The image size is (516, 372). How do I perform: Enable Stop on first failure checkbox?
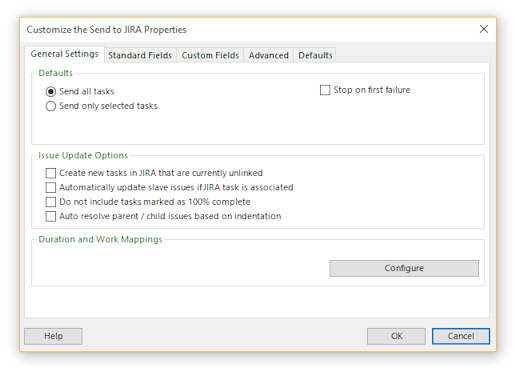pos(325,90)
